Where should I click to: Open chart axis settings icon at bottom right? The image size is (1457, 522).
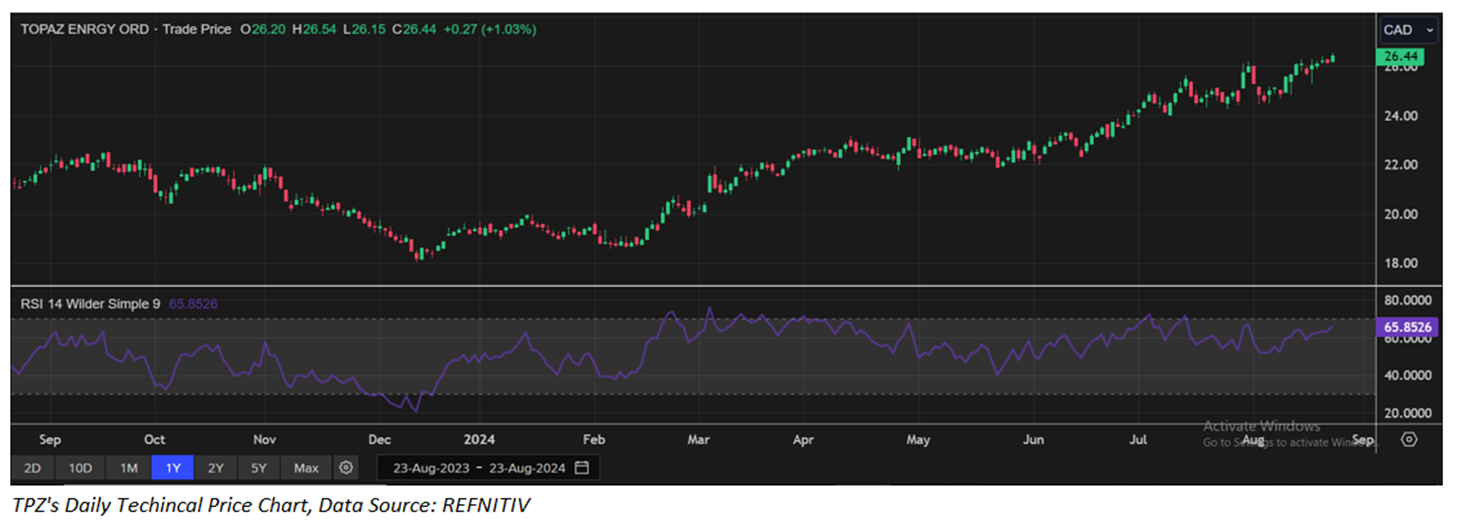pyautogui.click(x=1409, y=439)
